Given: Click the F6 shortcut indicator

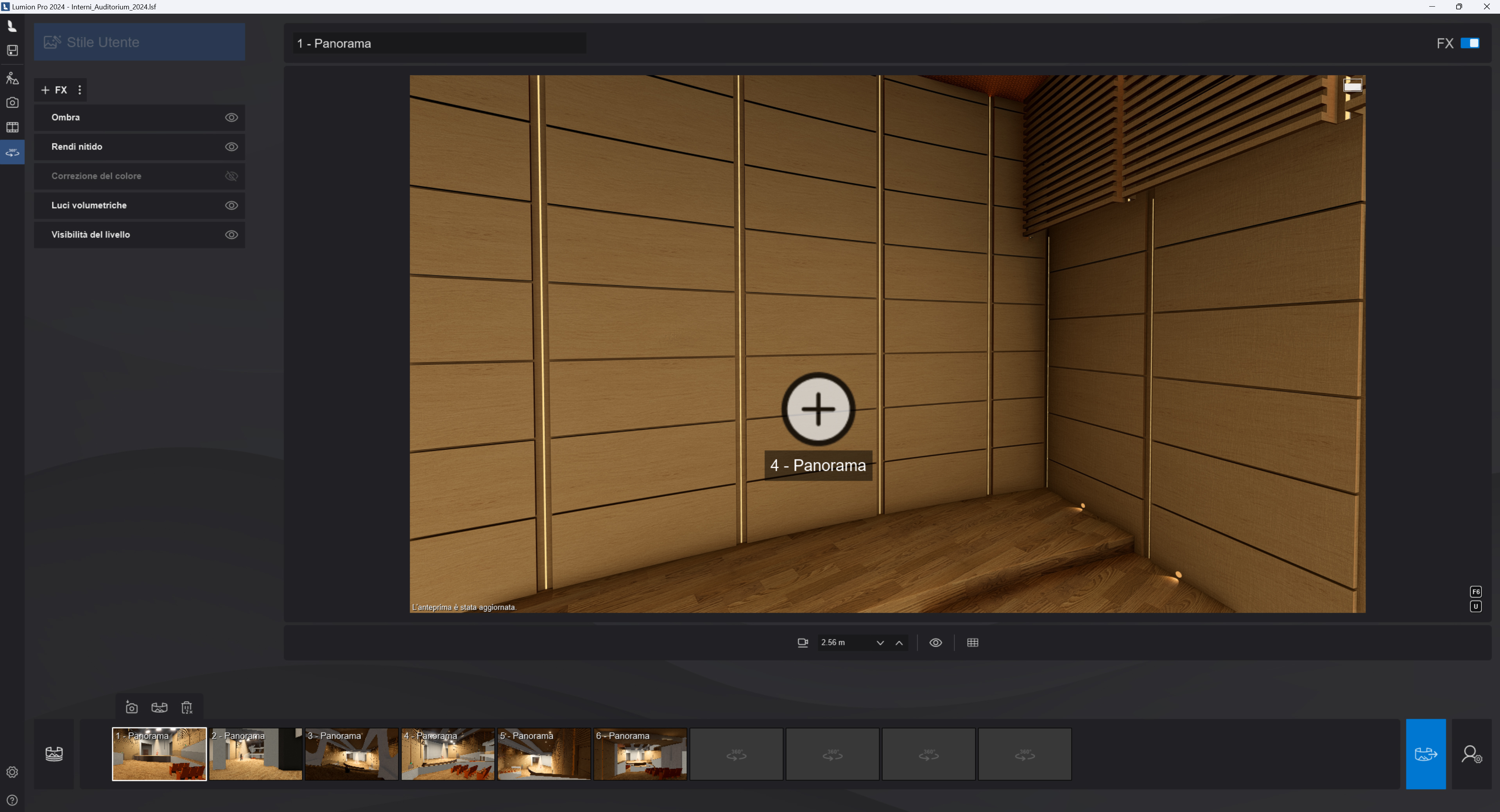Looking at the screenshot, I should (1475, 592).
